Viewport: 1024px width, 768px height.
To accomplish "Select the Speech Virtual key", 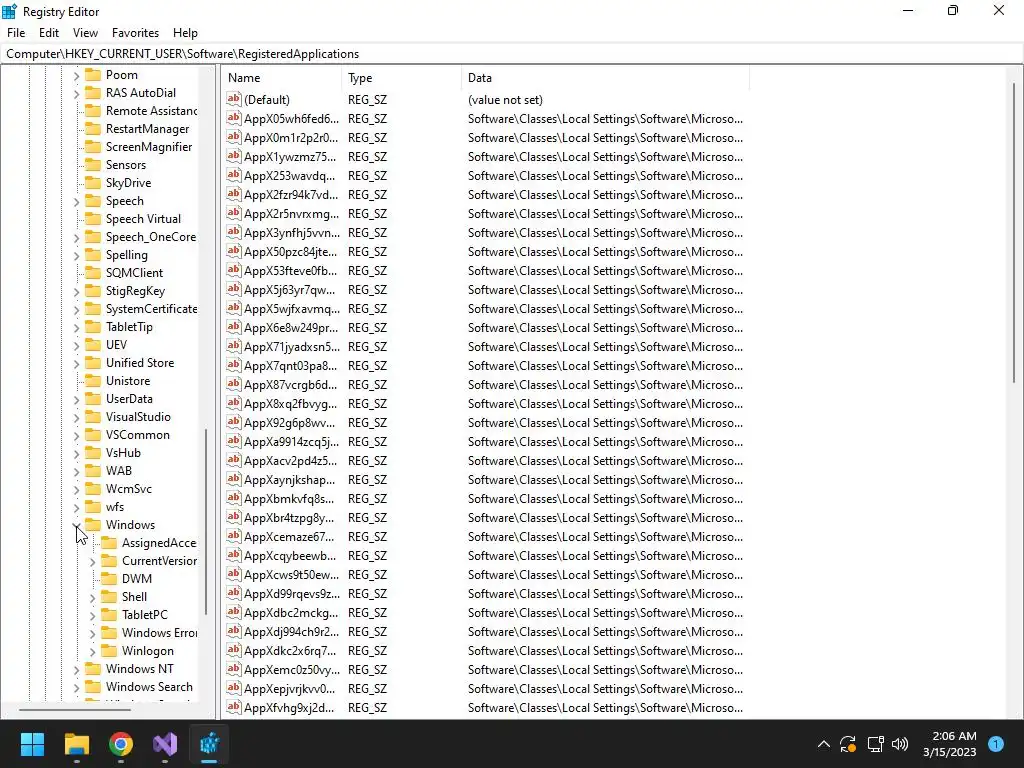I will click(x=143, y=219).
